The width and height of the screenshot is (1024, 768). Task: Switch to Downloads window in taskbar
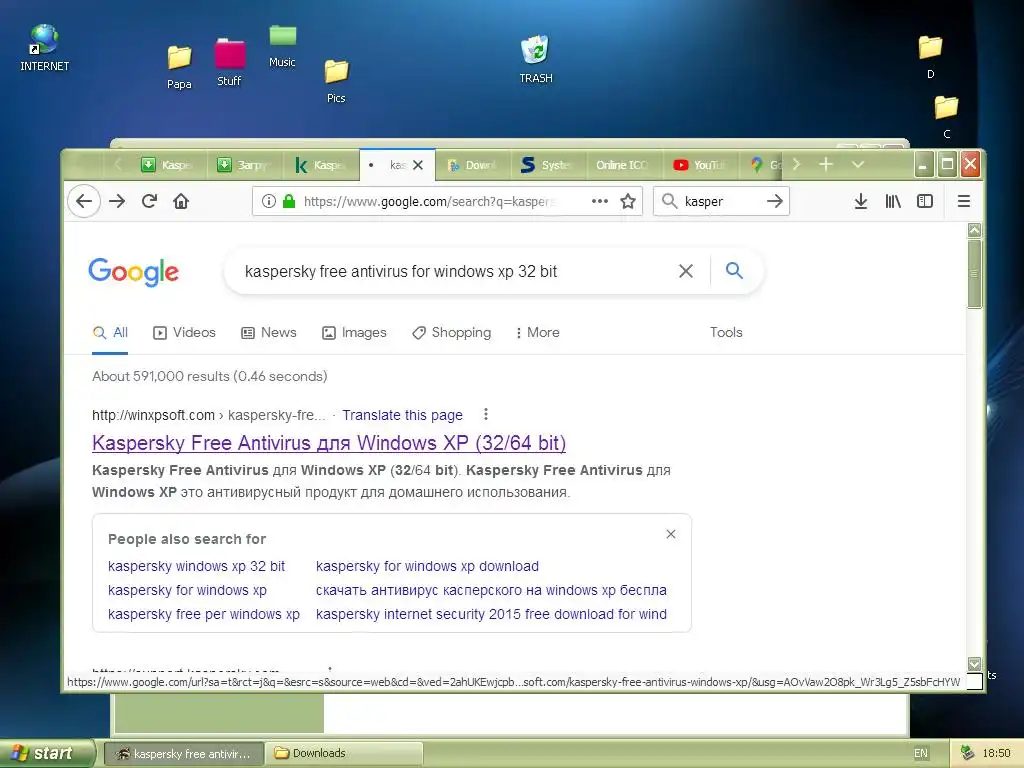pos(344,753)
